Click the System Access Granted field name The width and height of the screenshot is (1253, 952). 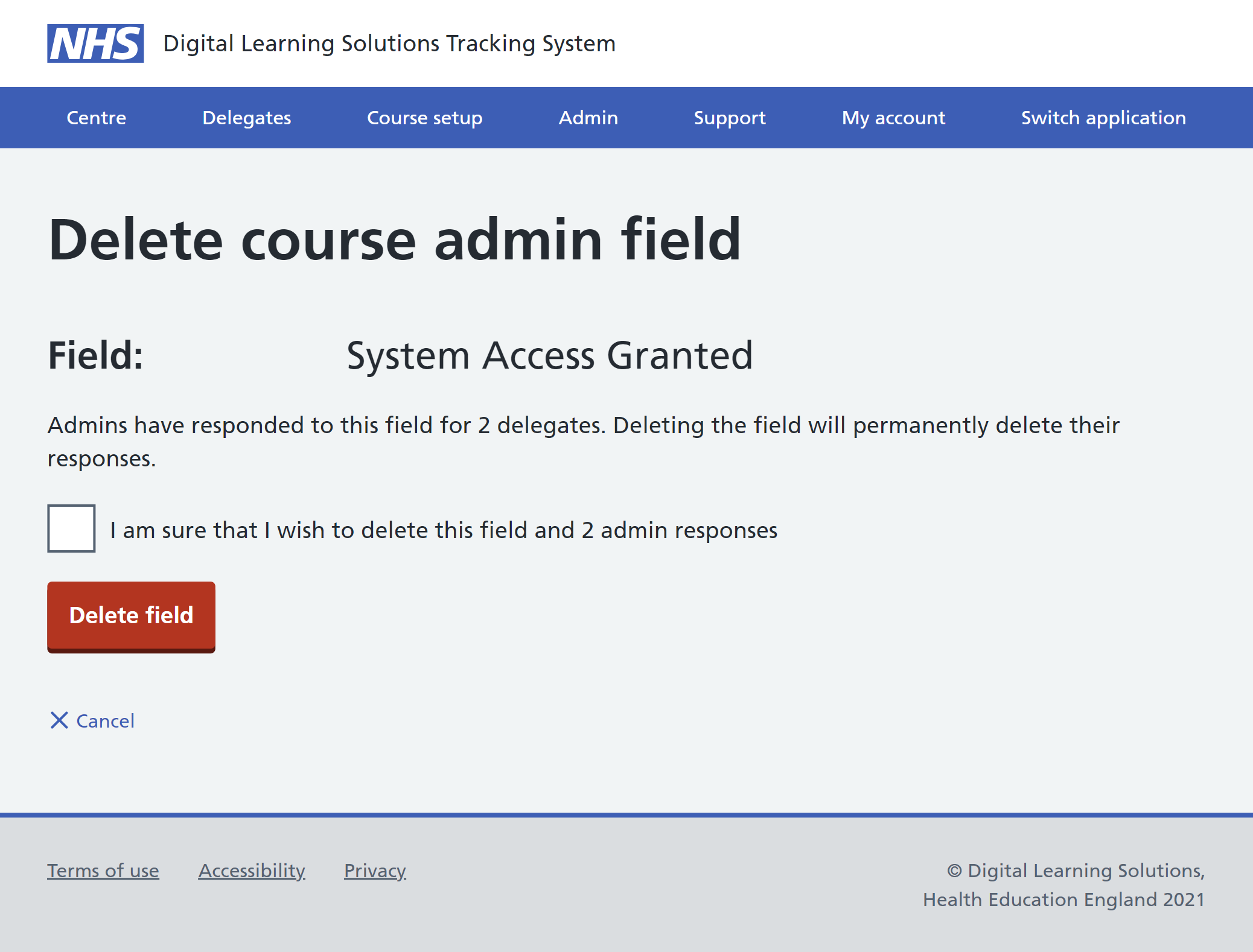tap(549, 355)
